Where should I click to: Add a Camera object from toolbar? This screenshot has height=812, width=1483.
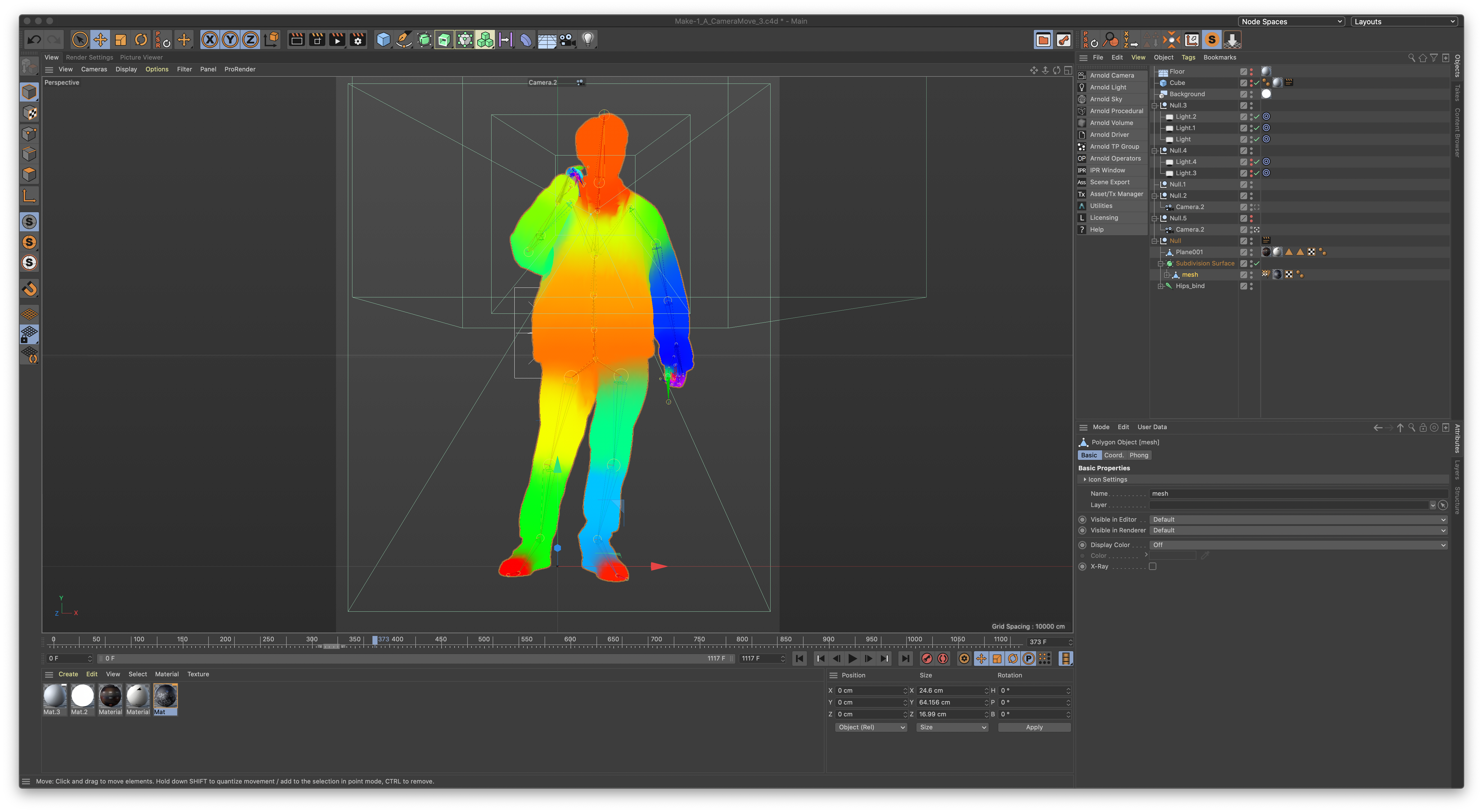coord(567,40)
